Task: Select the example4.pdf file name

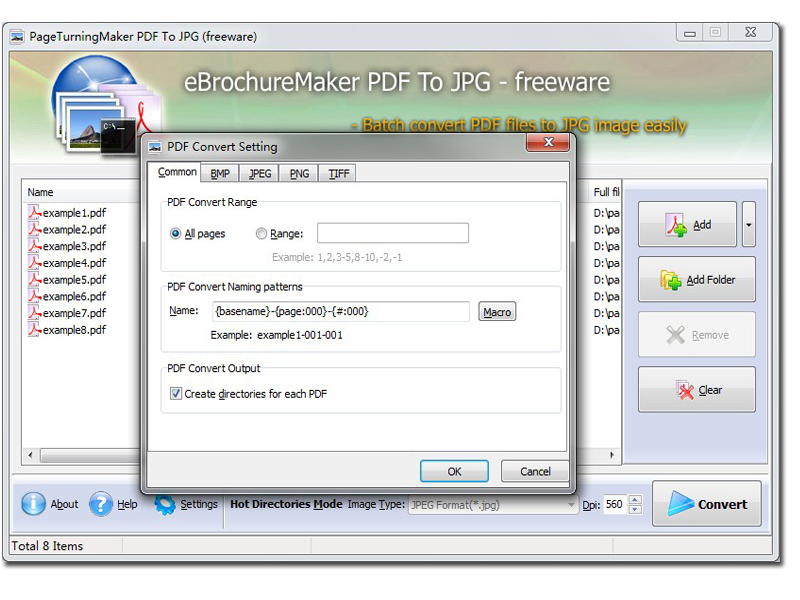Action: click(74, 263)
